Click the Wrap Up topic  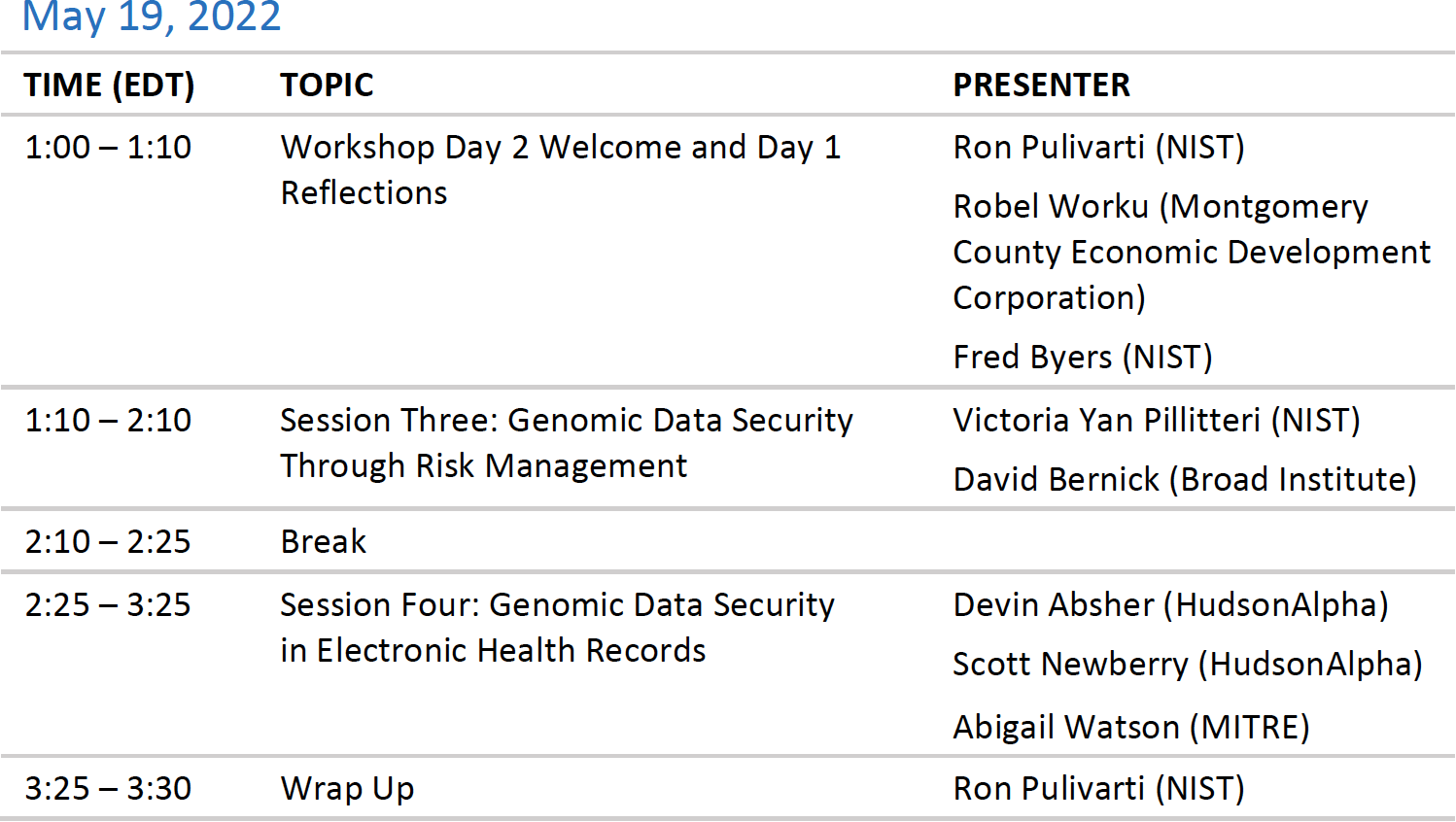(347, 789)
